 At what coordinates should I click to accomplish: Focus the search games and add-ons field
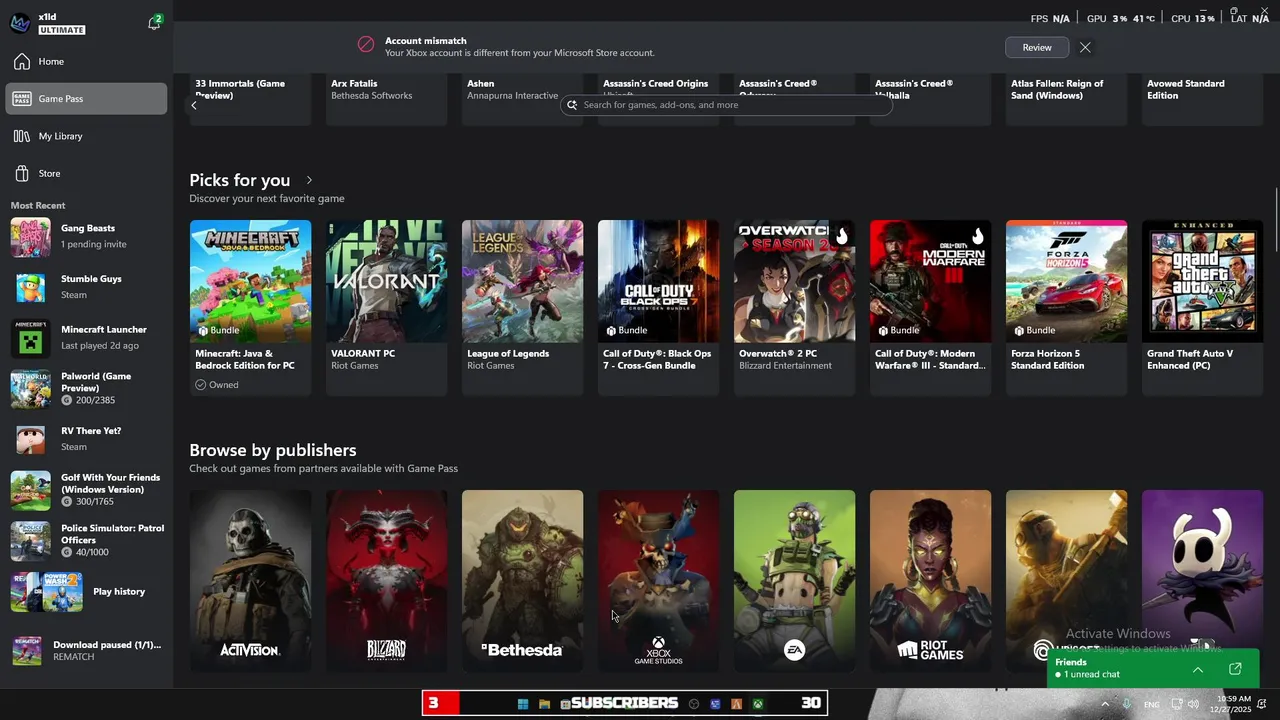tap(726, 105)
